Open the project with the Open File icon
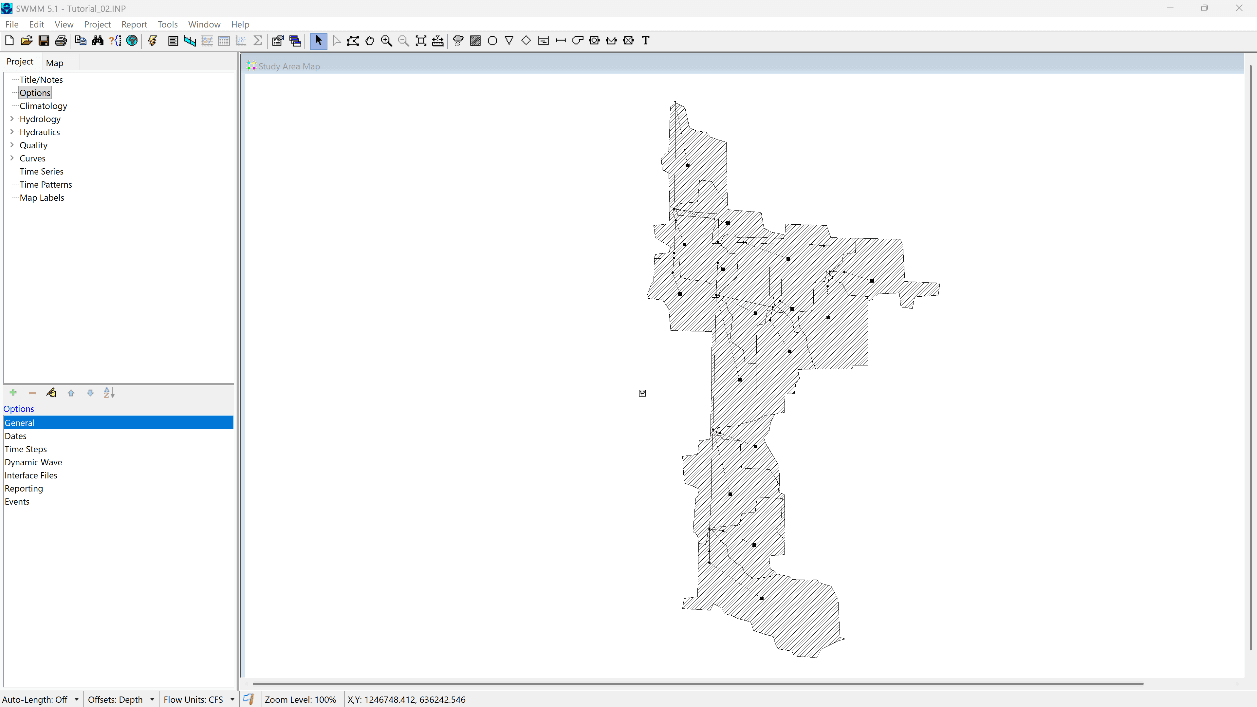Screen dimensions: 1257x707 coord(26,41)
